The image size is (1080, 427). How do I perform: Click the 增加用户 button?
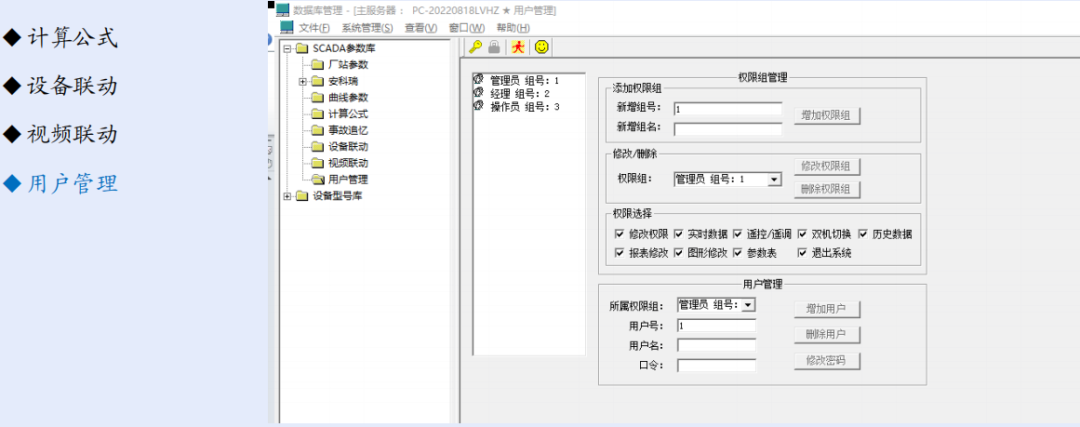[827, 309]
